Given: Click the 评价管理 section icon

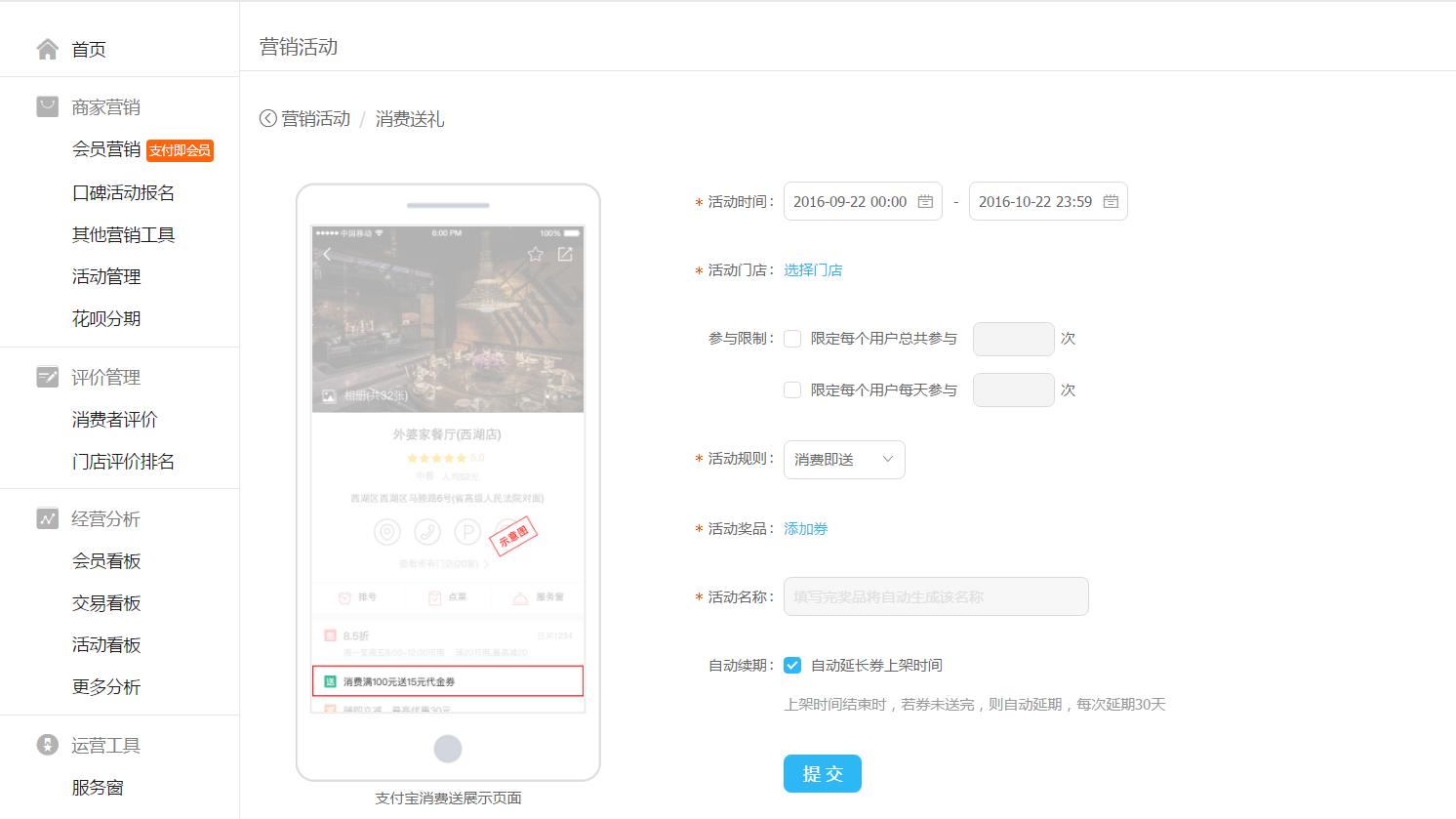Looking at the screenshot, I should pyautogui.click(x=47, y=377).
